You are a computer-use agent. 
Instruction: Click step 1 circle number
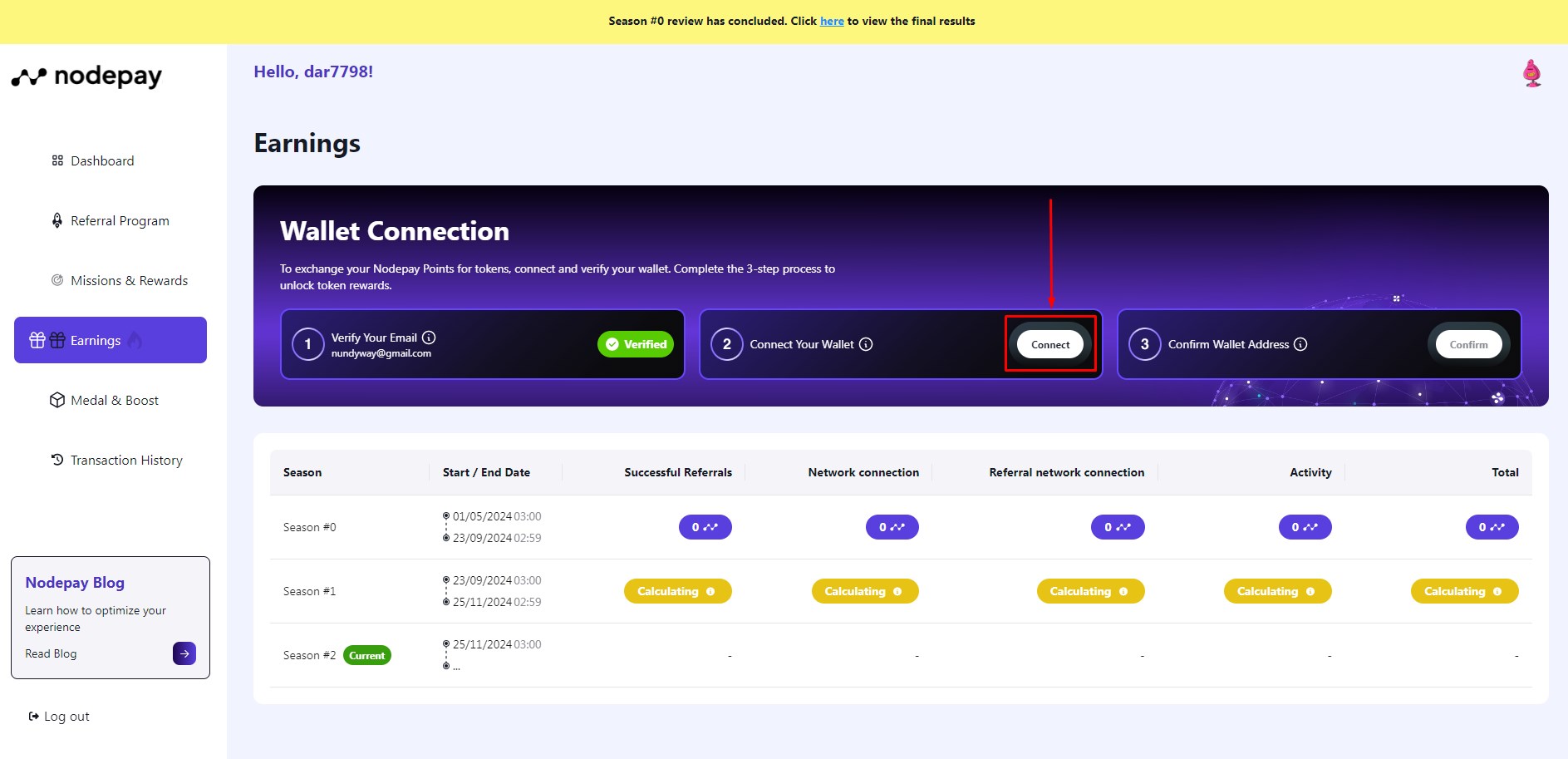(x=308, y=344)
